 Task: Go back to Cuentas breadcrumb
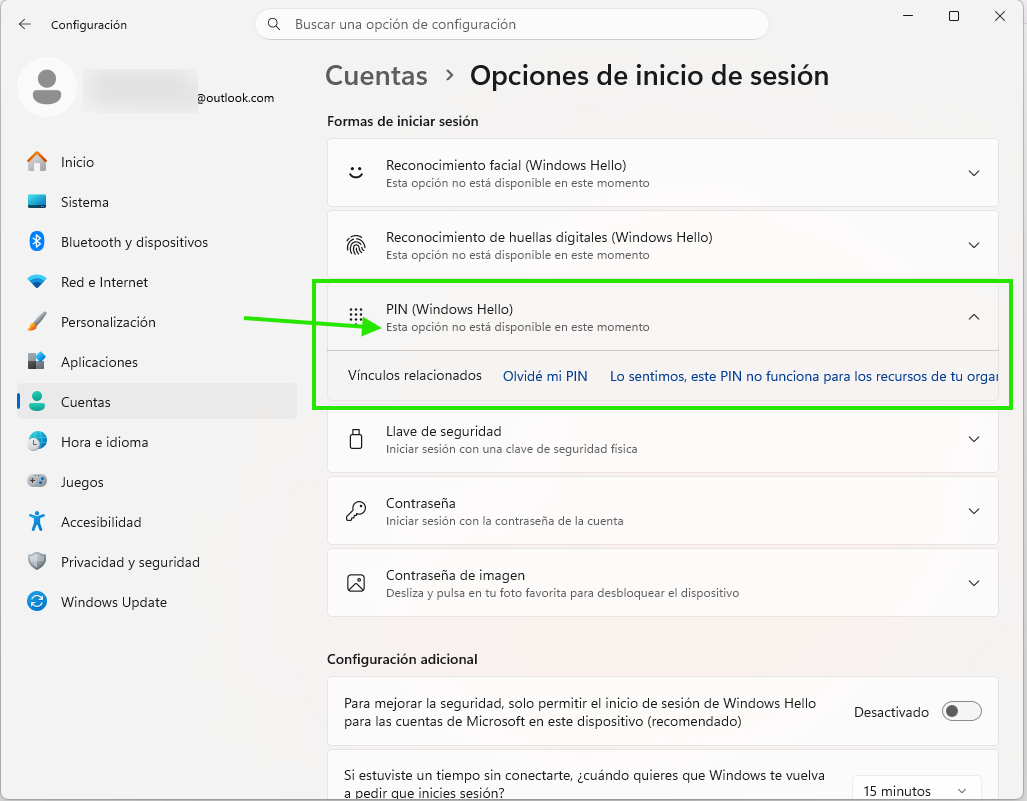click(x=377, y=75)
